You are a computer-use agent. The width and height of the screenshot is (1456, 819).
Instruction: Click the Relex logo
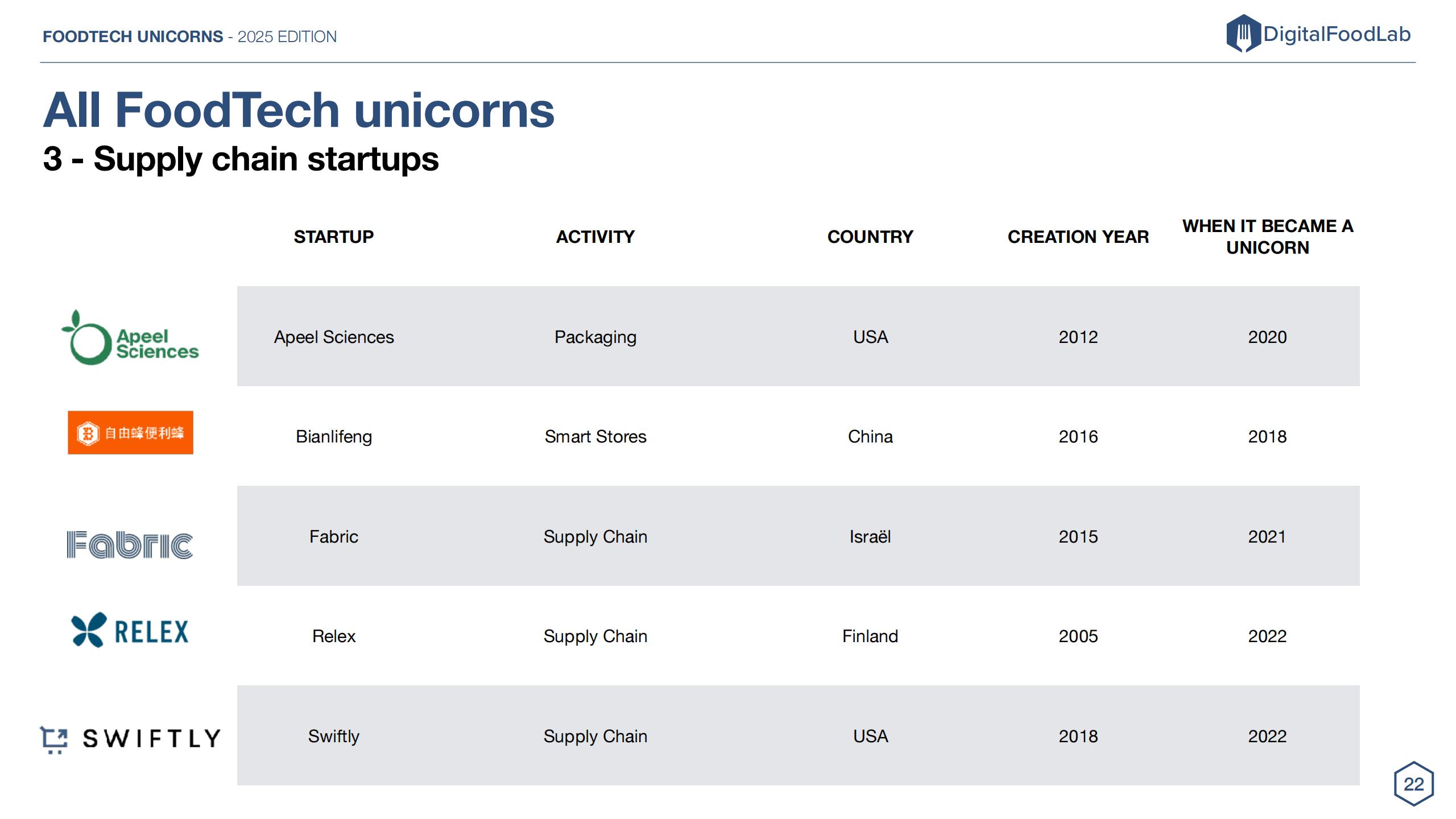pyautogui.click(x=130, y=630)
